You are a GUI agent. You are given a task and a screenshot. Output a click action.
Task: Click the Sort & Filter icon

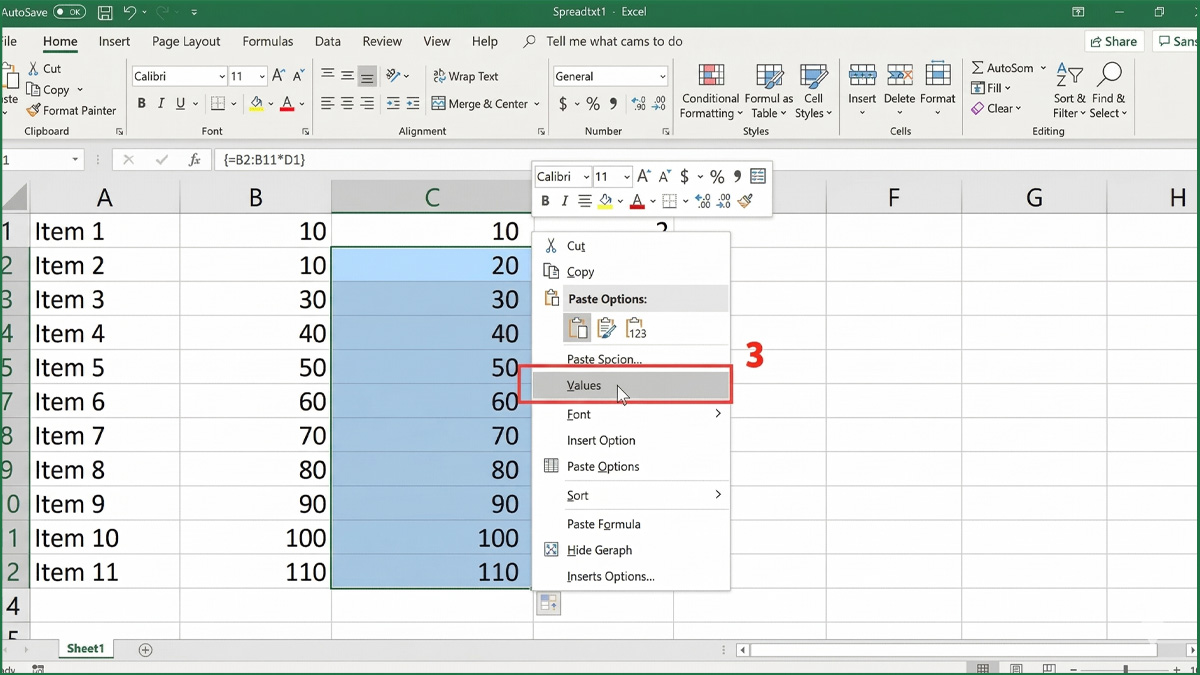tap(1069, 77)
